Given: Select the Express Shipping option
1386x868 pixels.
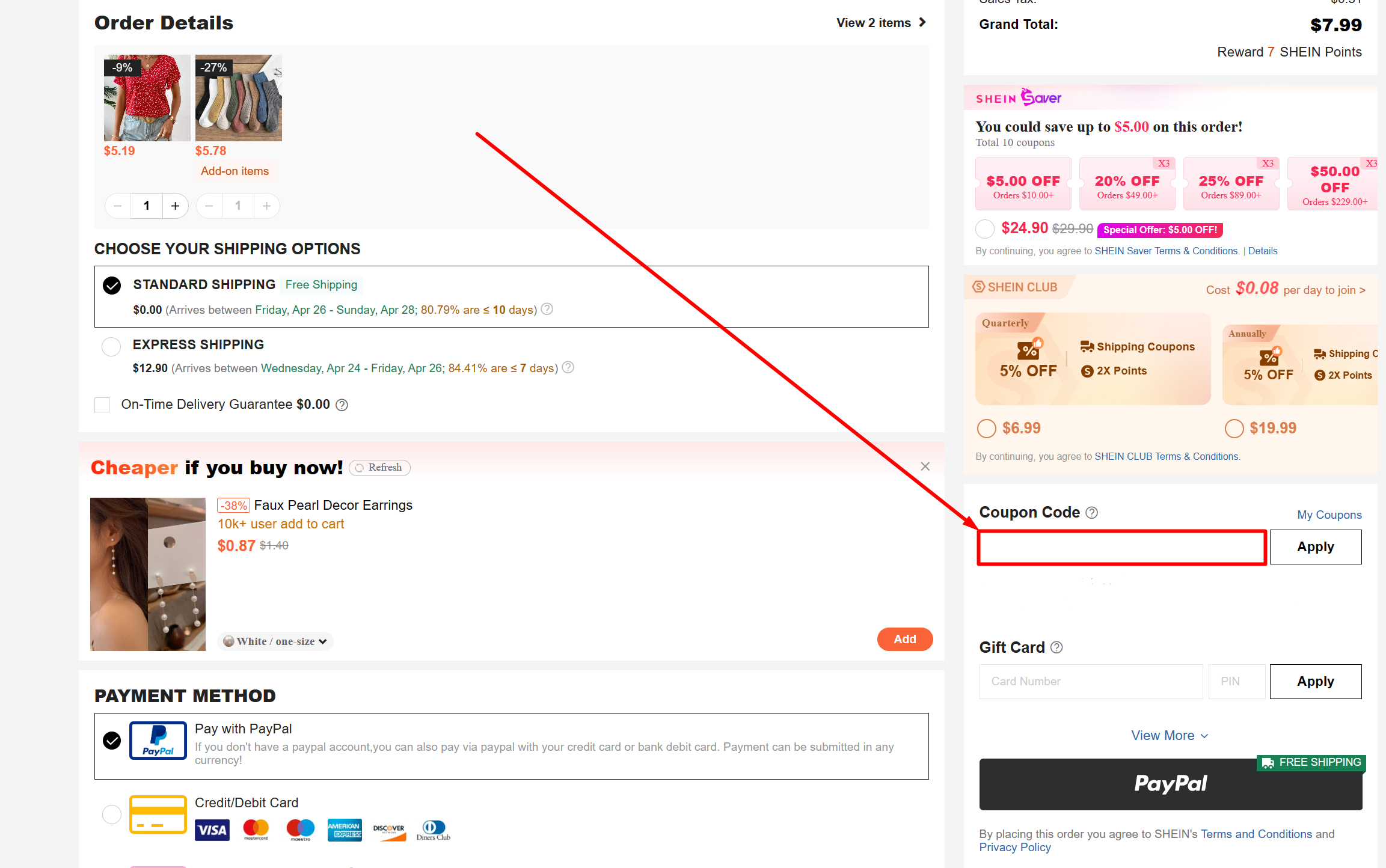Looking at the screenshot, I should pyautogui.click(x=111, y=346).
